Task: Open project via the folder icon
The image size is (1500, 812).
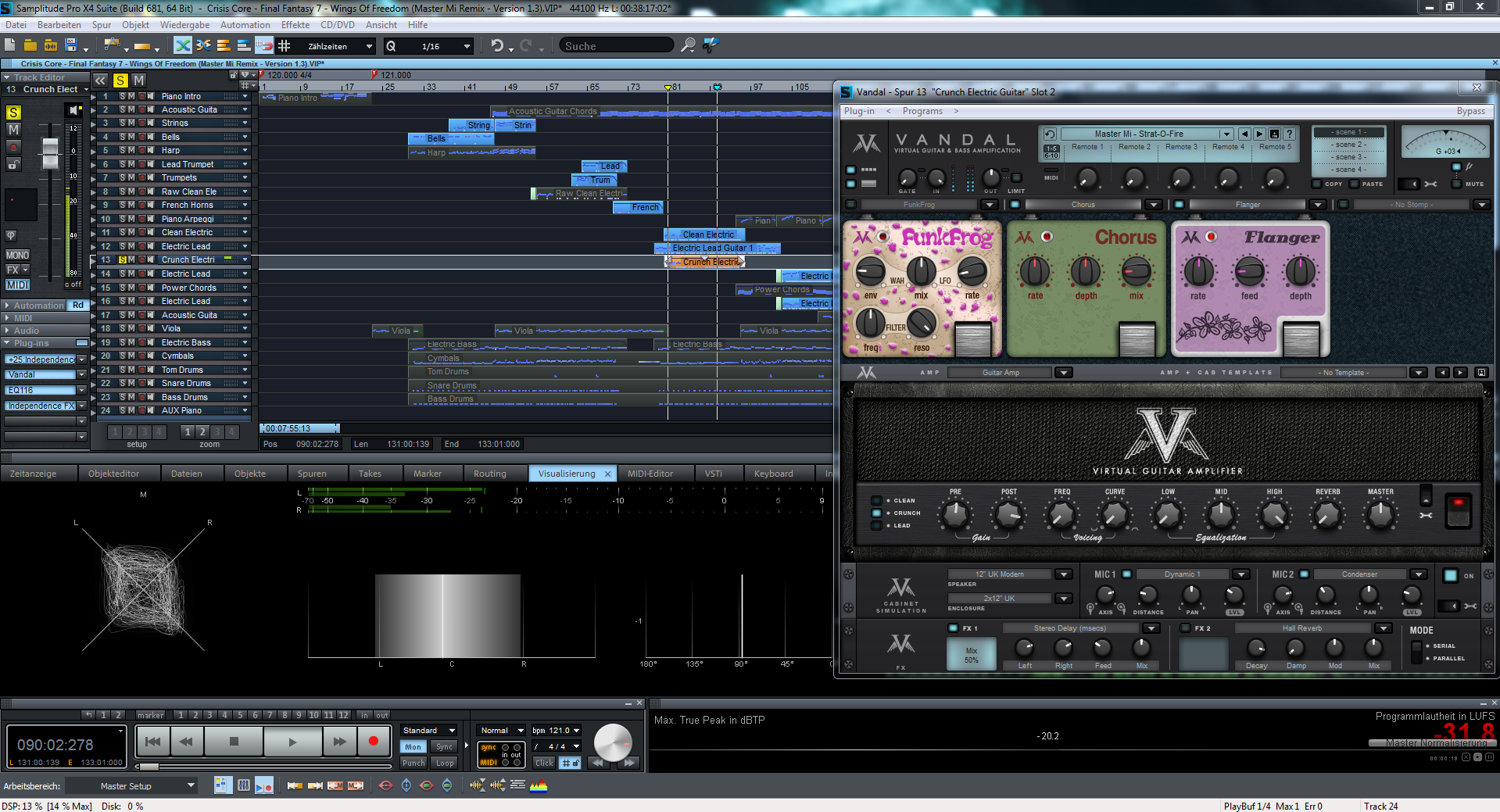Action: pyautogui.click(x=30, y=45)
